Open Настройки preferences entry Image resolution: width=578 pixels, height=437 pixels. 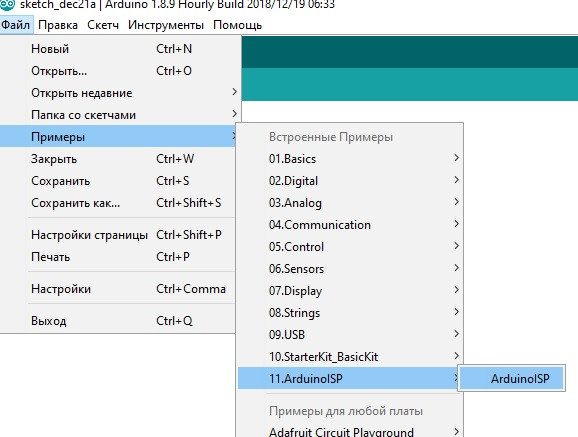coord(117,289)
